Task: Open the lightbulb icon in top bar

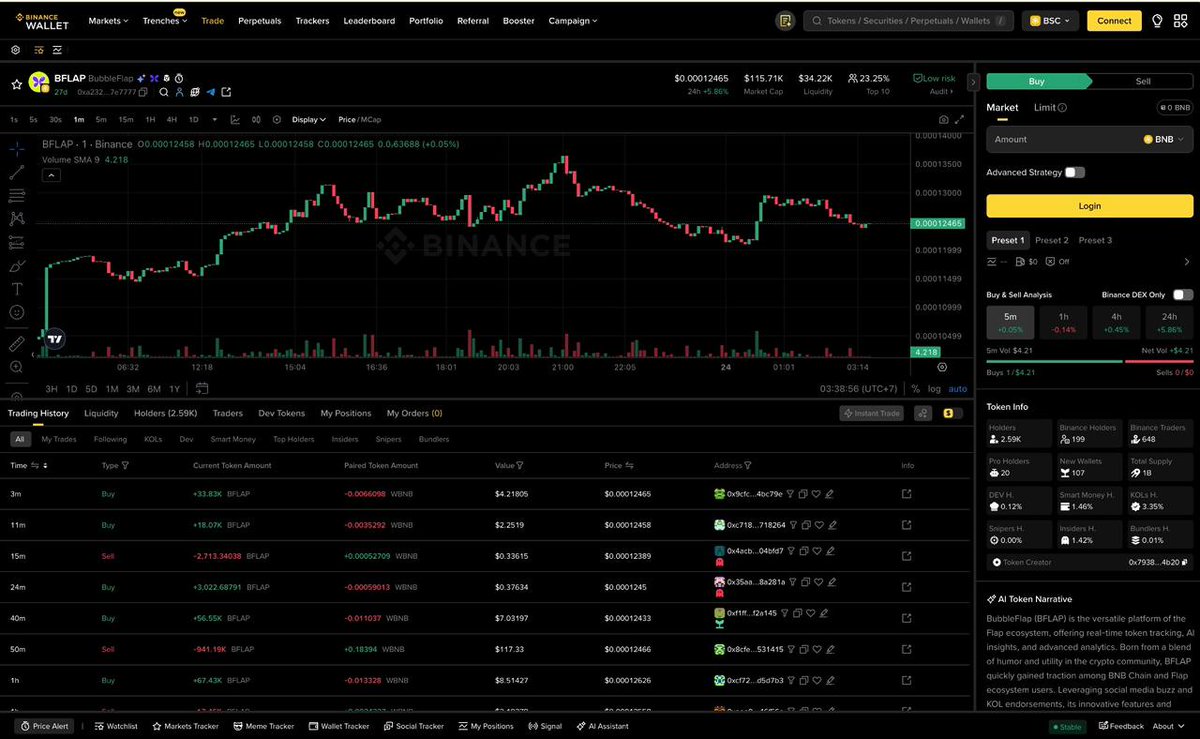Action: [1158, 20]
